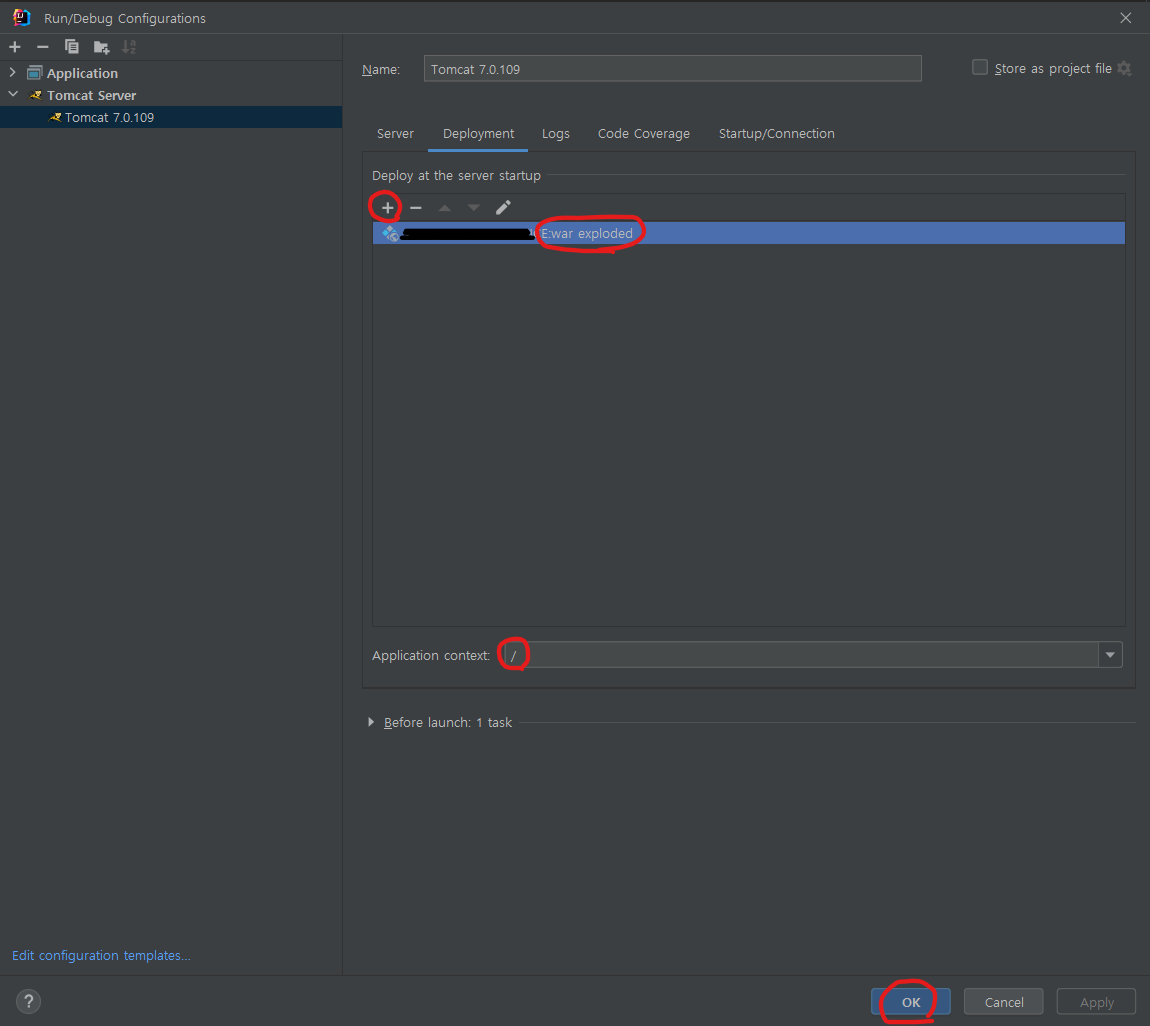Screen dimensions: 1150x1026
Task: Dismiss the dialog with Cancel
Action: pos(1003,1002)
